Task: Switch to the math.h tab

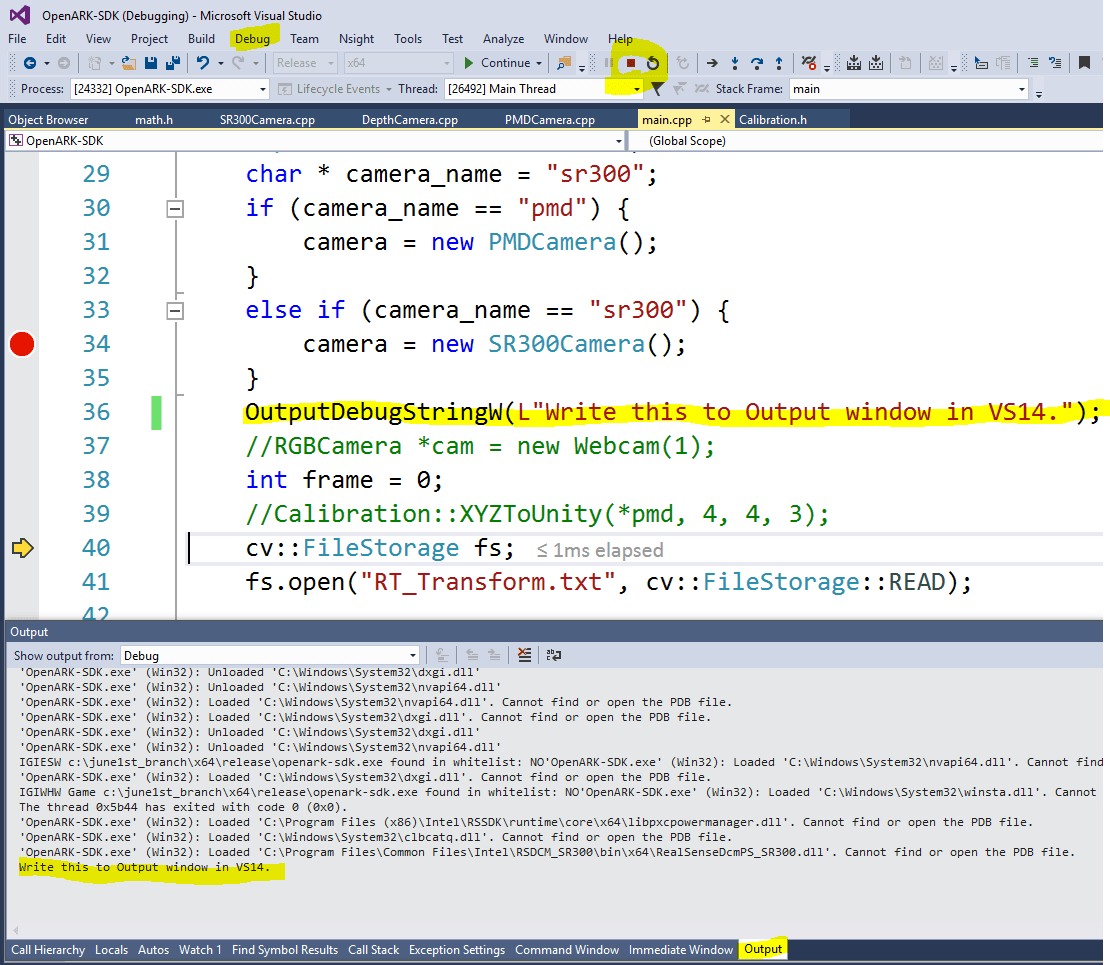Action: 154,120
